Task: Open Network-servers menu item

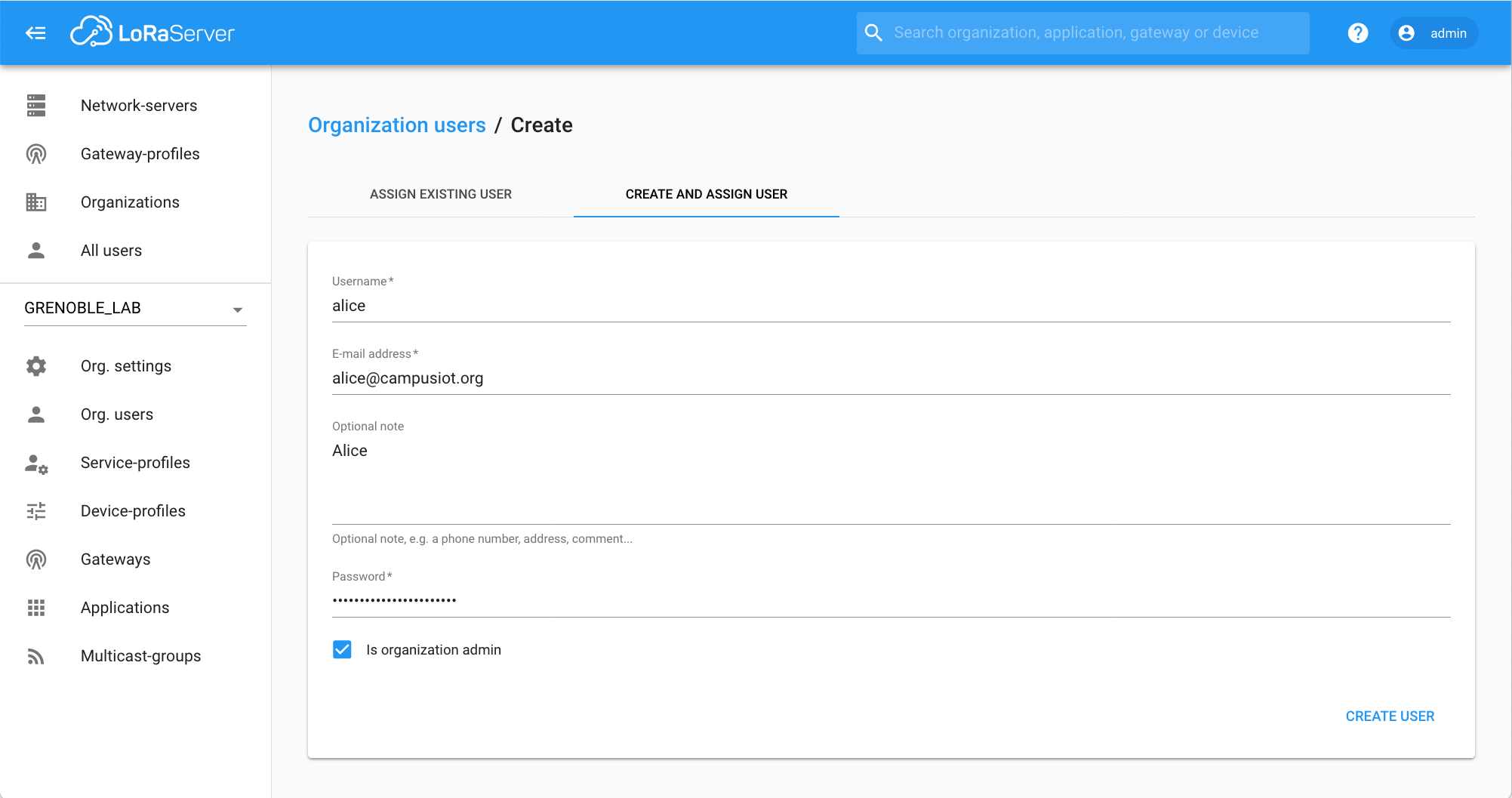Action: point(136,106)
